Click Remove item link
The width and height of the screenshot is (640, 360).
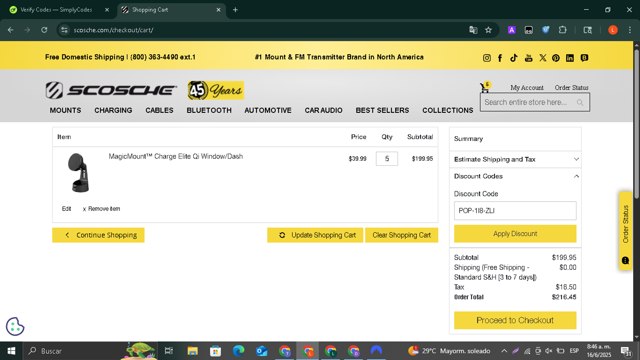tap(101, 209)
